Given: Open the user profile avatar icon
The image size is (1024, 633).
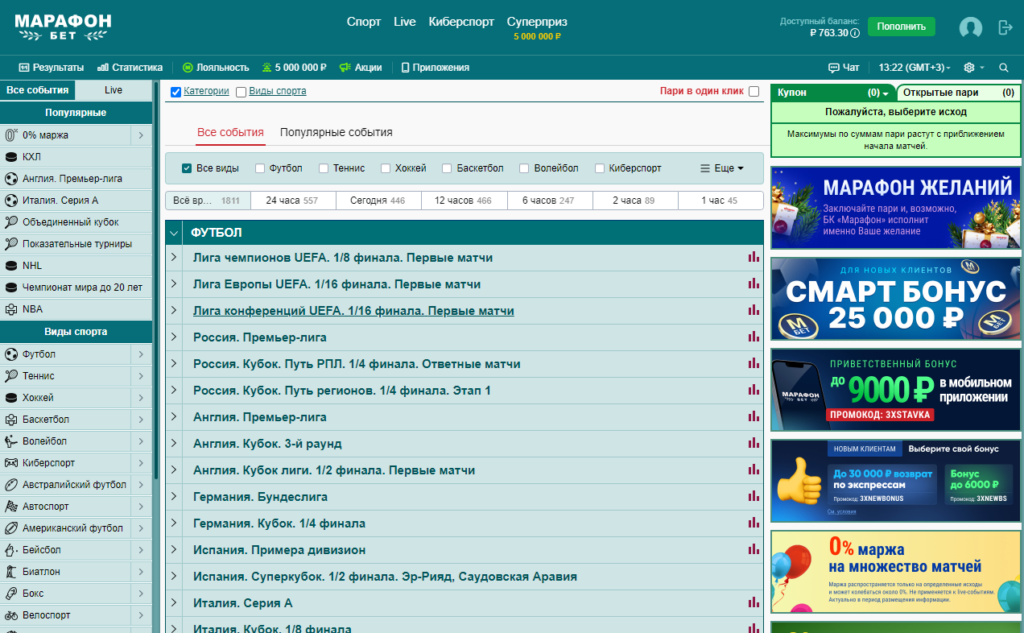Looking at the screenshot, I should (x=970, y=27).
